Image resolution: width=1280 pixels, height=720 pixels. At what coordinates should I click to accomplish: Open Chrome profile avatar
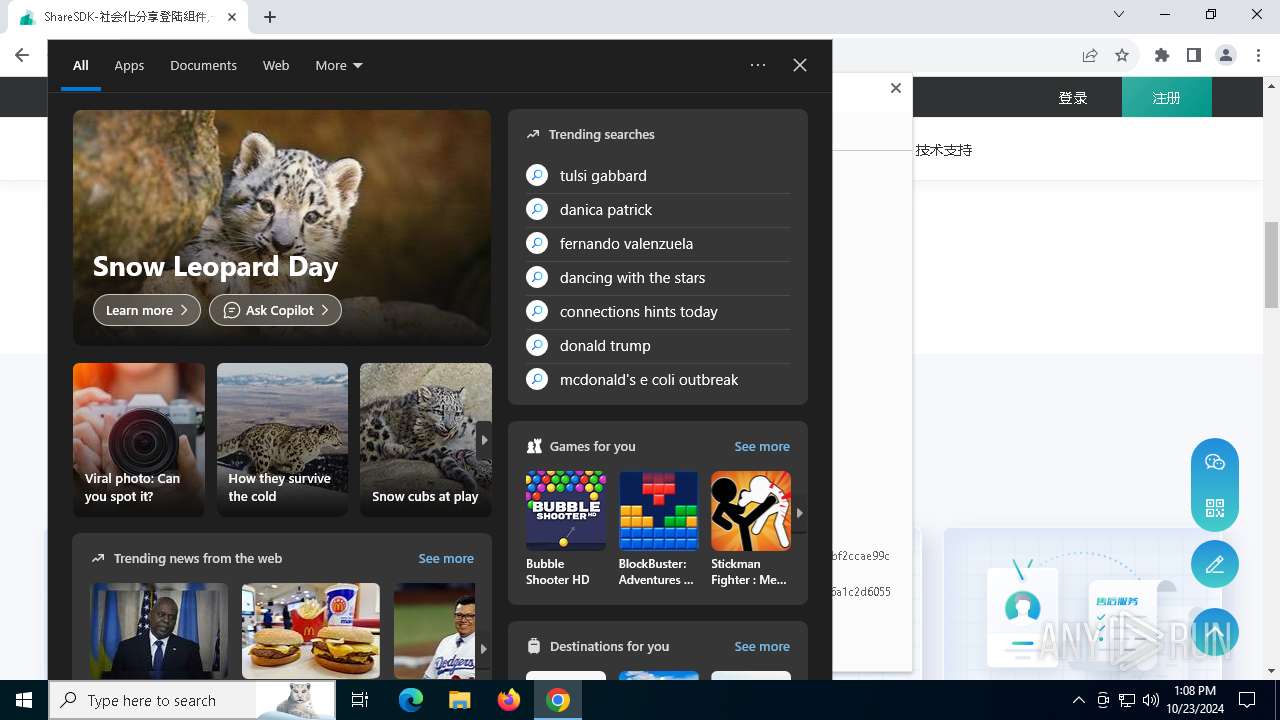pyautogui.click(x=1226, y=55)
